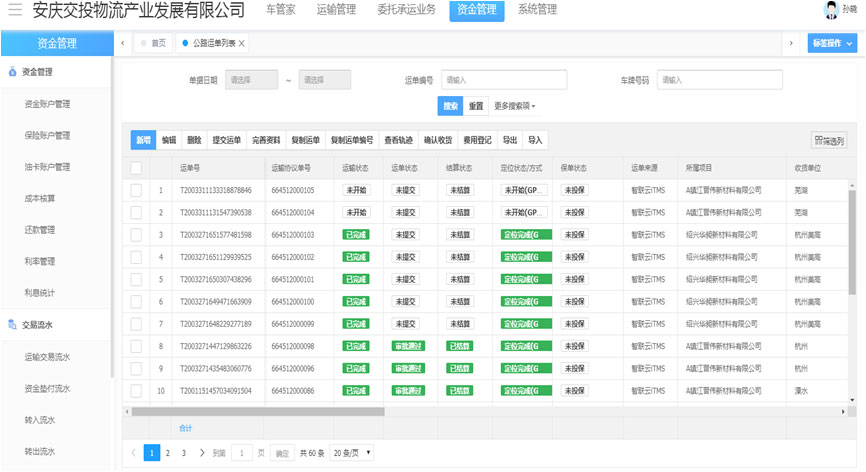Click the 搜索 button
Image resolution: width=866 pixels, height=472 pixels.
(451, 106)
